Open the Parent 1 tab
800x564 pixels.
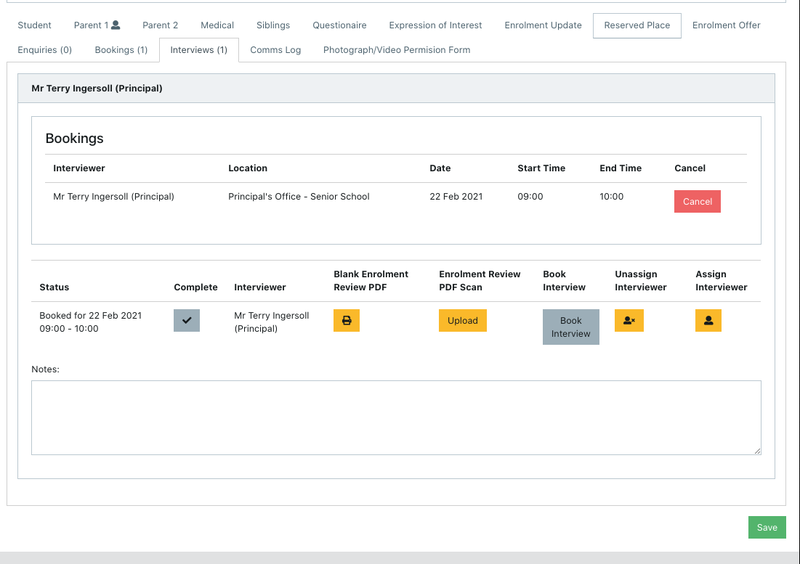(x=97, y=25)
